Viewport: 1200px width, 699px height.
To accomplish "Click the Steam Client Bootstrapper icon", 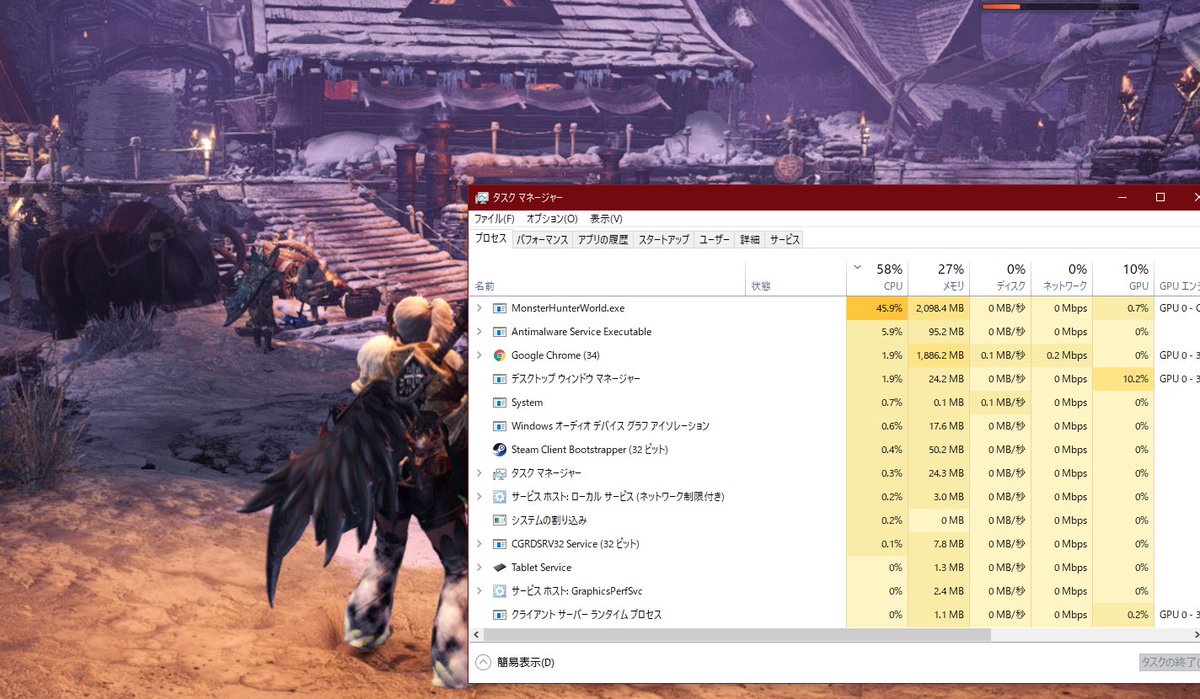I will (x=500, y=450).
